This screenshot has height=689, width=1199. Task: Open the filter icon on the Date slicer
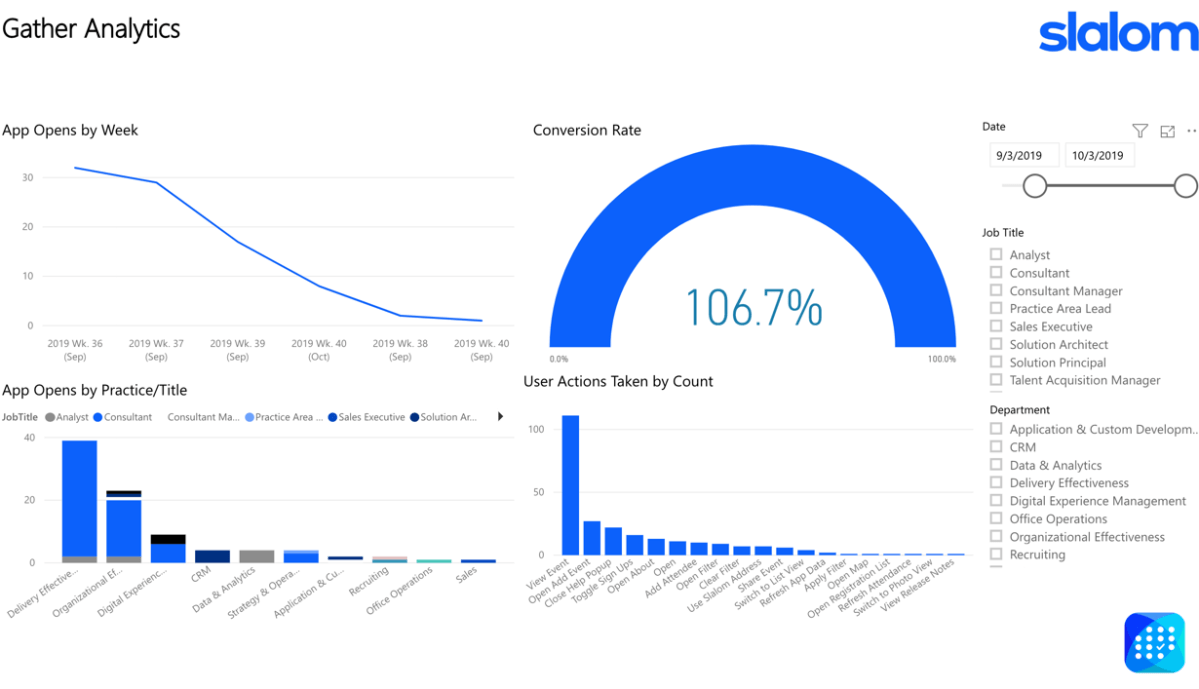(1139, 130)
